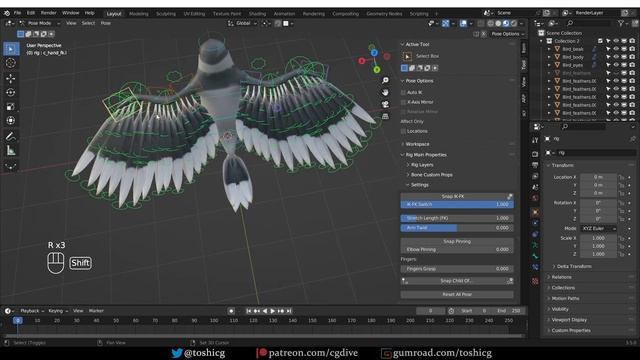Viewport: 640px width, 360px height.
Task: Switch perspective/orthographic grid icon in viewport
Action: tap(385, 116)
